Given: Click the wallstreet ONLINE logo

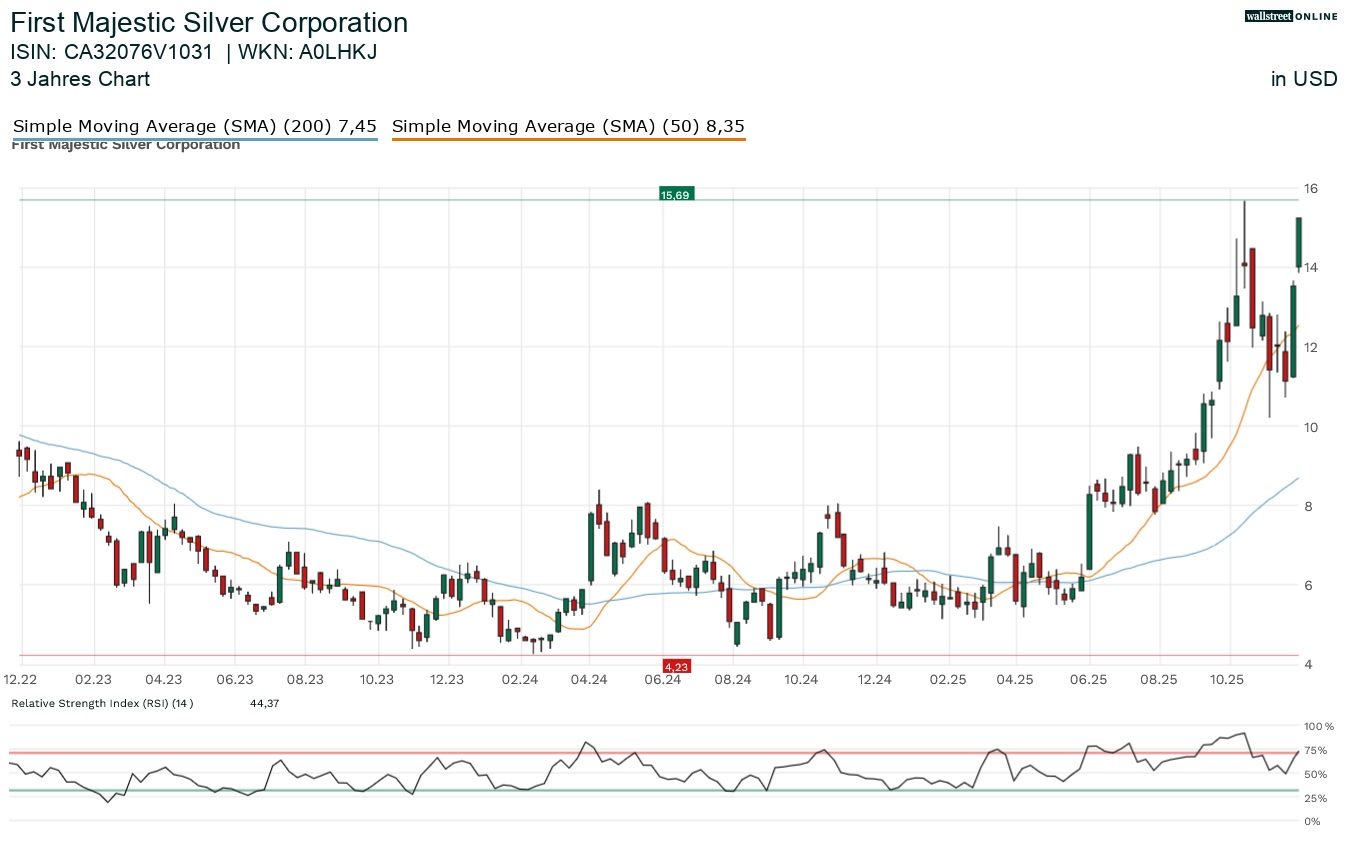Looking at the screenshot, I should click(1291, 16).
